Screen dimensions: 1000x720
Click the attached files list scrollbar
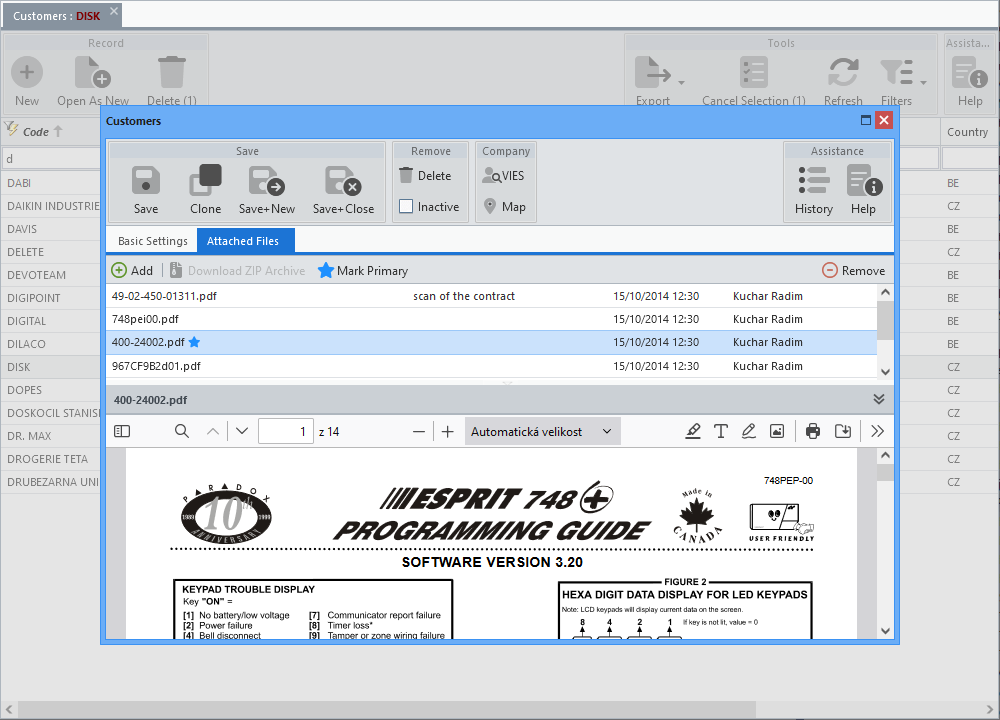coord(884,320)
